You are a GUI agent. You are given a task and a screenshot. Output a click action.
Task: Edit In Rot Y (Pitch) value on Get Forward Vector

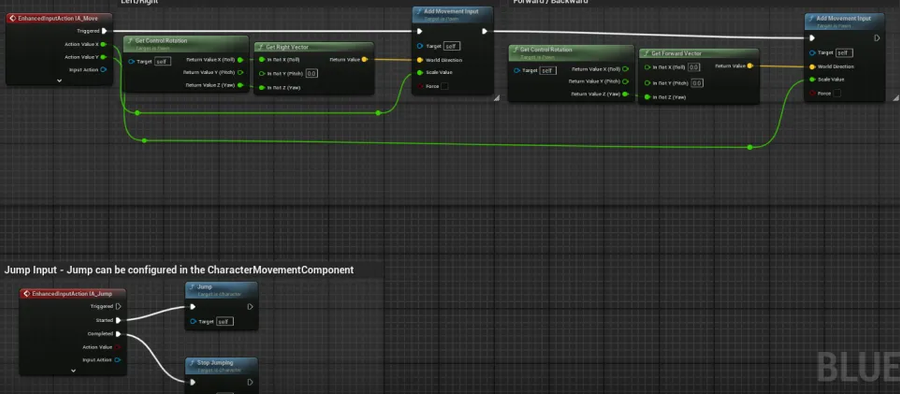[x=697, y=83]
